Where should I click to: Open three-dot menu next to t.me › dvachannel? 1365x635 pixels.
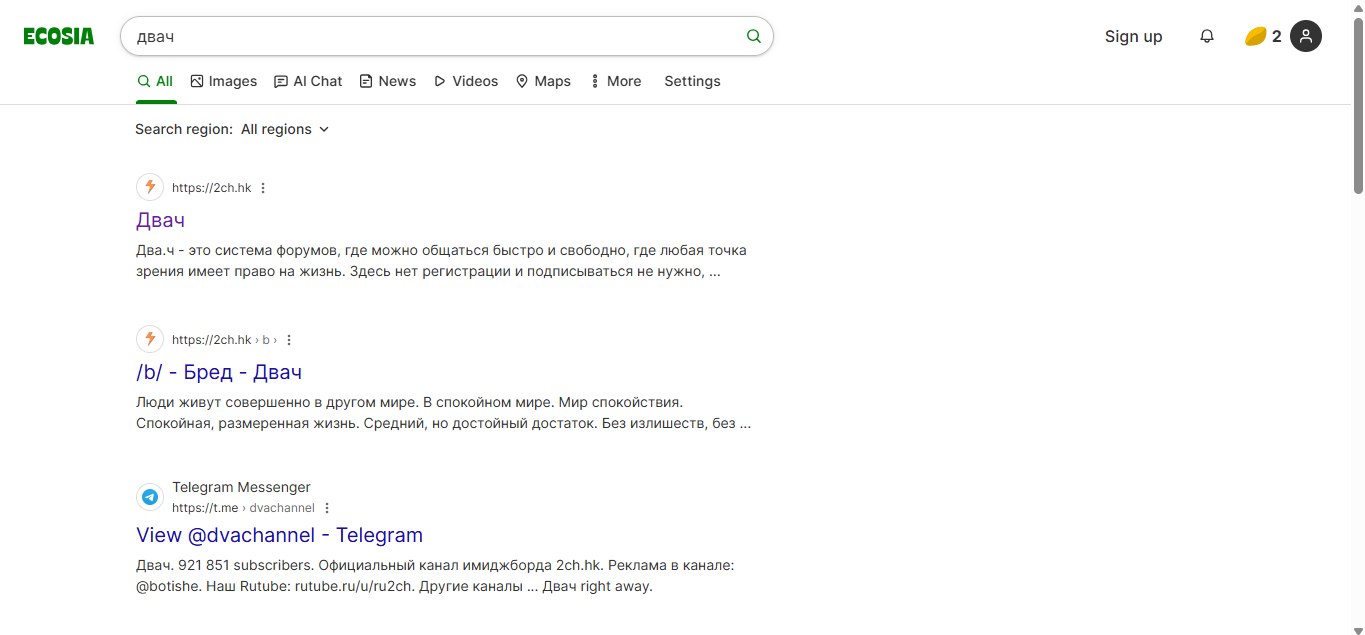click(326, 508)
